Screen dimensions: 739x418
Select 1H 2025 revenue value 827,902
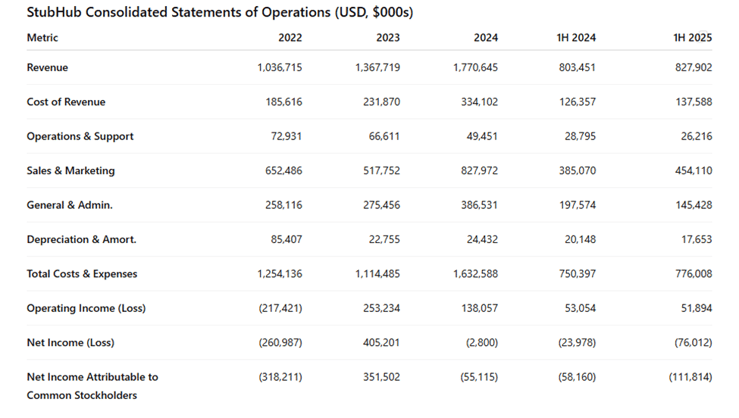(x=693, y=67)
